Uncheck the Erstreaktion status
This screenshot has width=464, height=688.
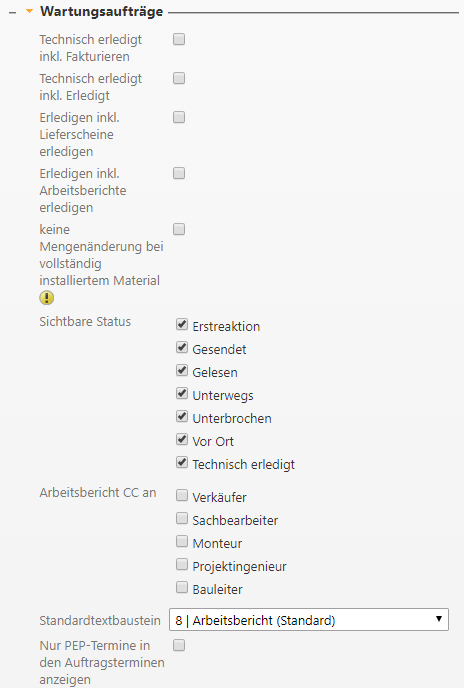(x=182, y=325)
